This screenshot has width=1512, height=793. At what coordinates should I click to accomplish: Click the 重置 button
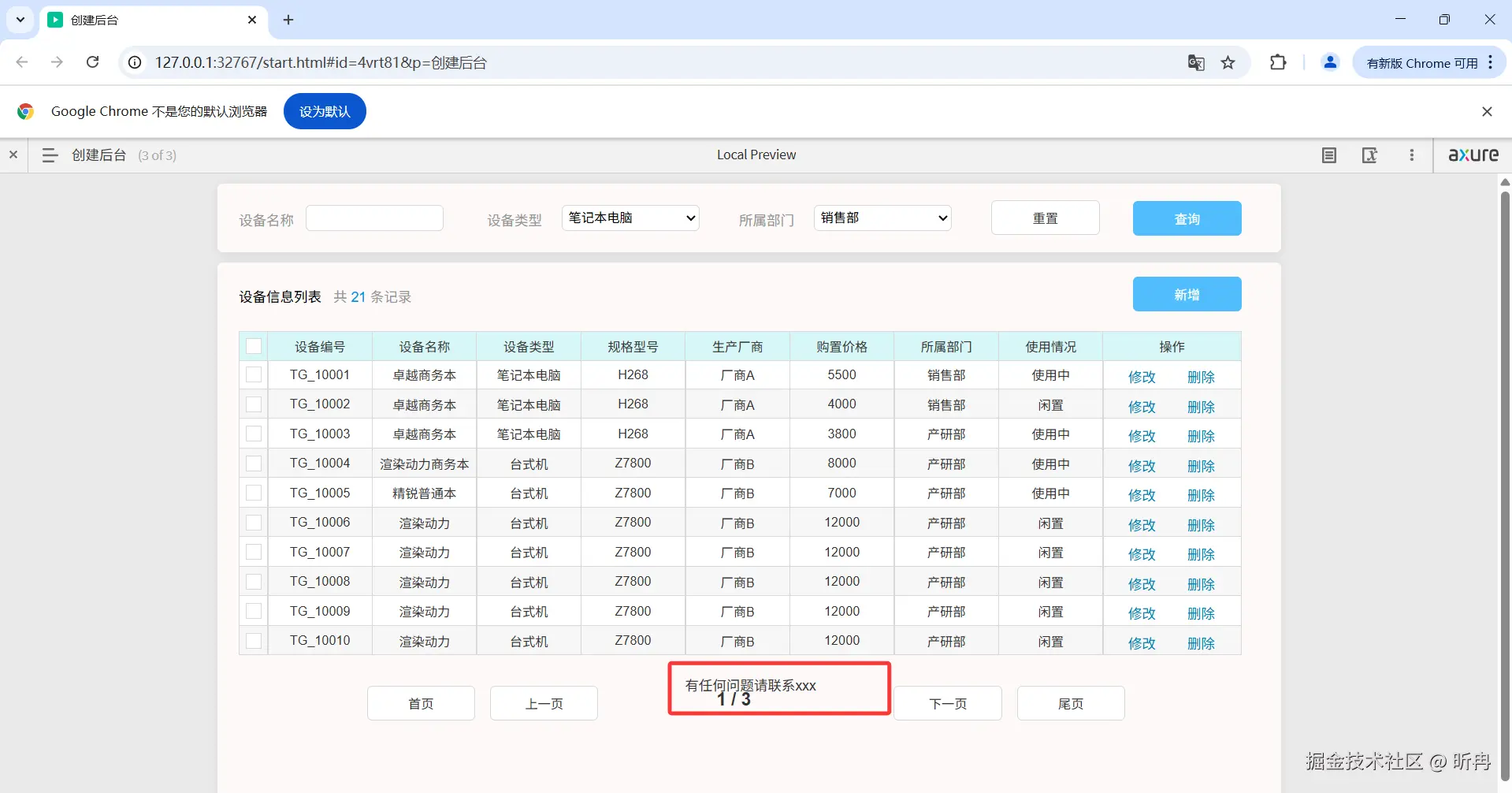[1046, 218]
